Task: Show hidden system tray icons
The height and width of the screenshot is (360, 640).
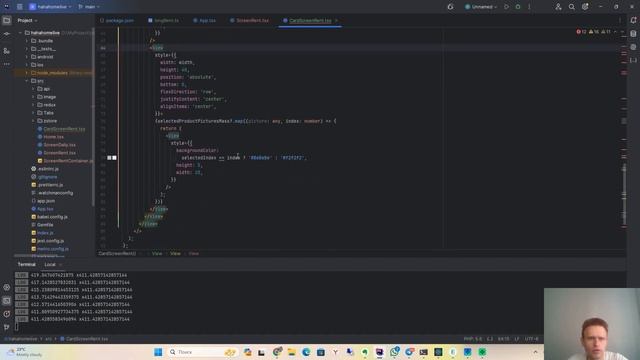Action: click(x=535, y=352)
